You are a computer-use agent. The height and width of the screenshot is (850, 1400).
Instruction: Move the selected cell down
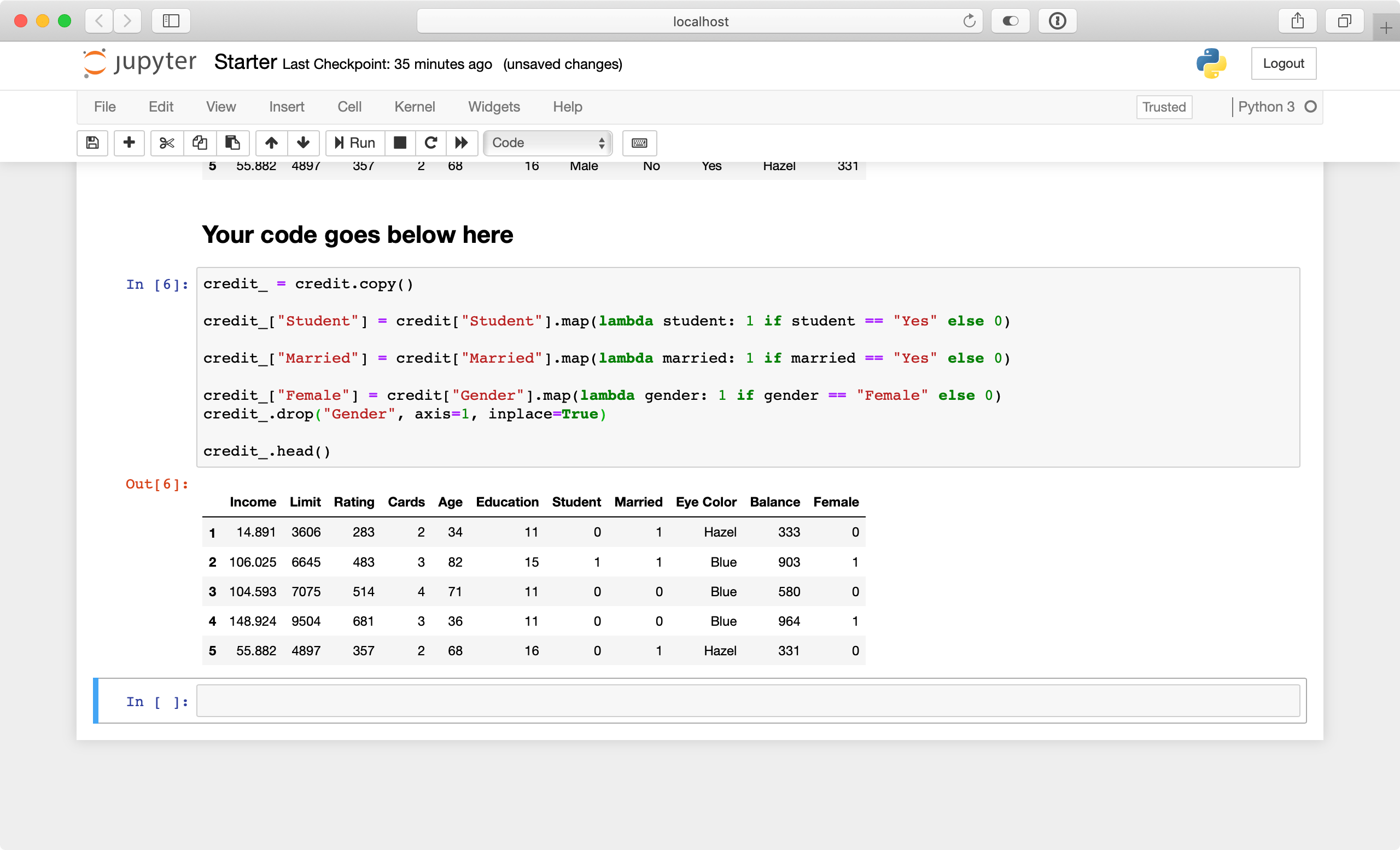304,143
